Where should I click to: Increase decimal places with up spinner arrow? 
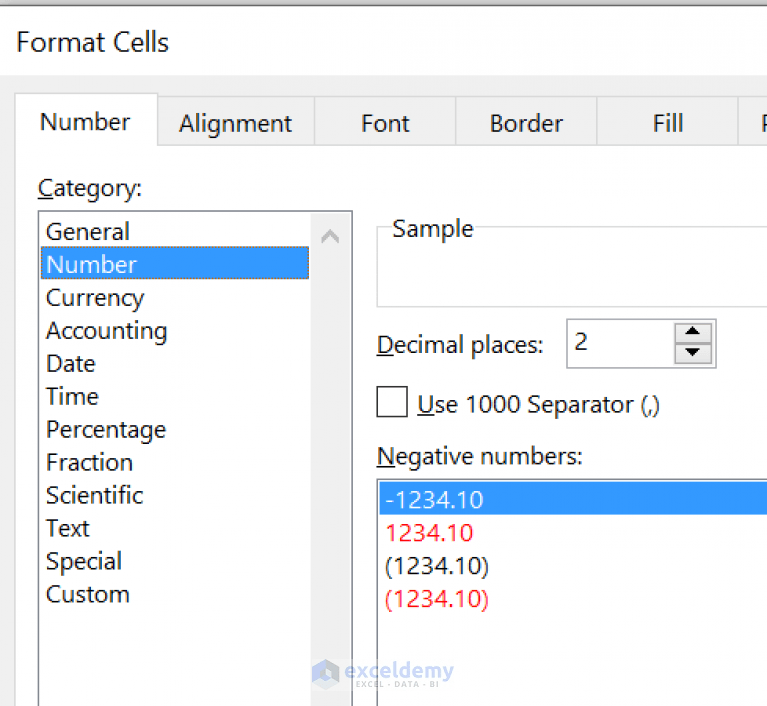(693, 334)
